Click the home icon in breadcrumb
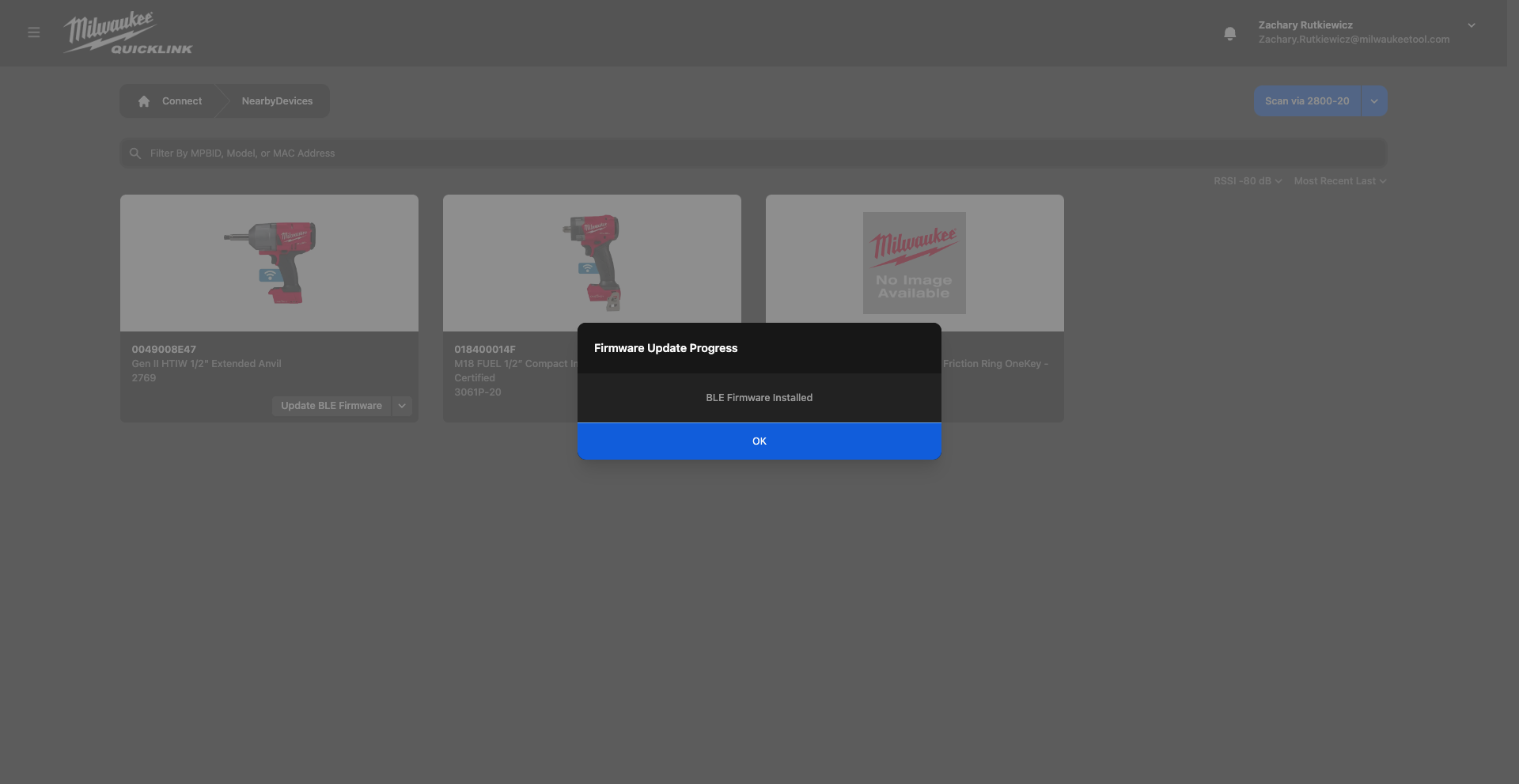Screen dimensions: 1519x784 144,101
